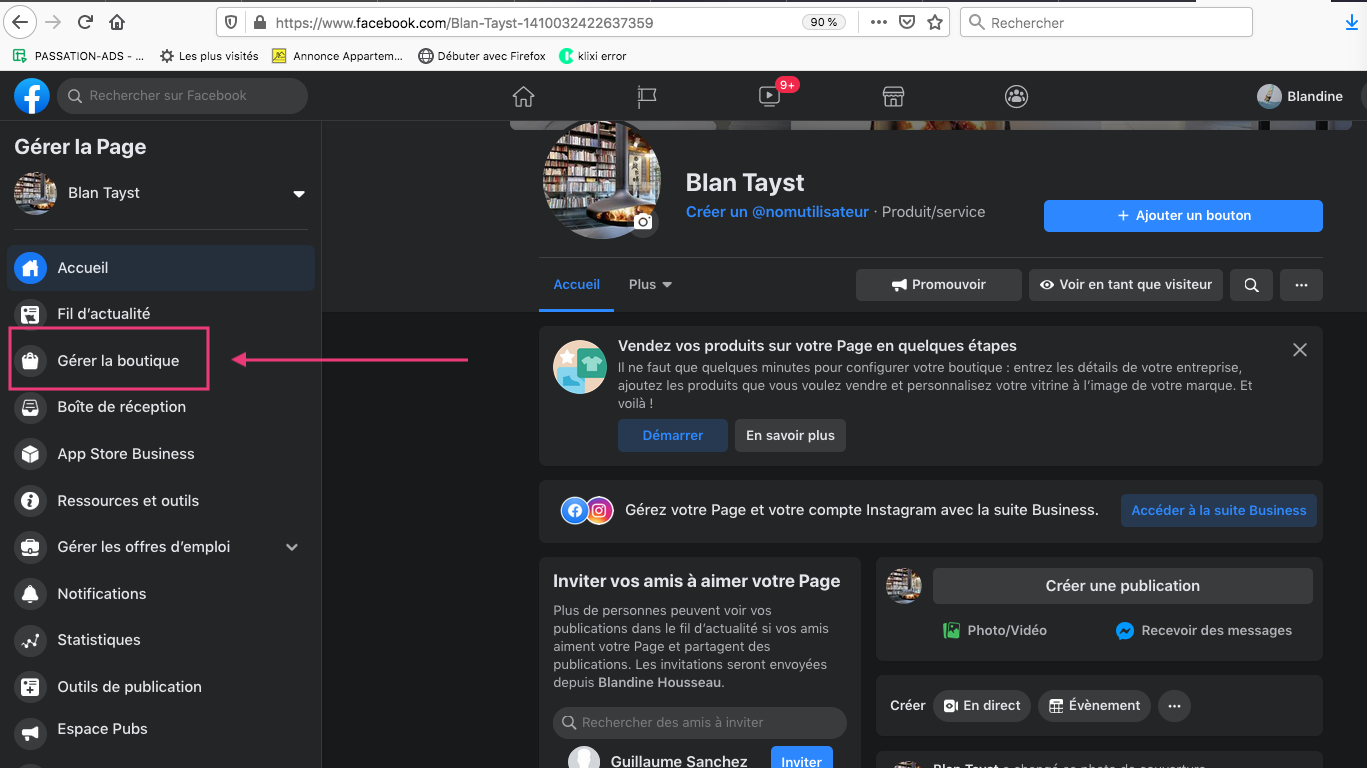
Task: Open Débuter avec Firefox bookmark
Action: [482, 56]
